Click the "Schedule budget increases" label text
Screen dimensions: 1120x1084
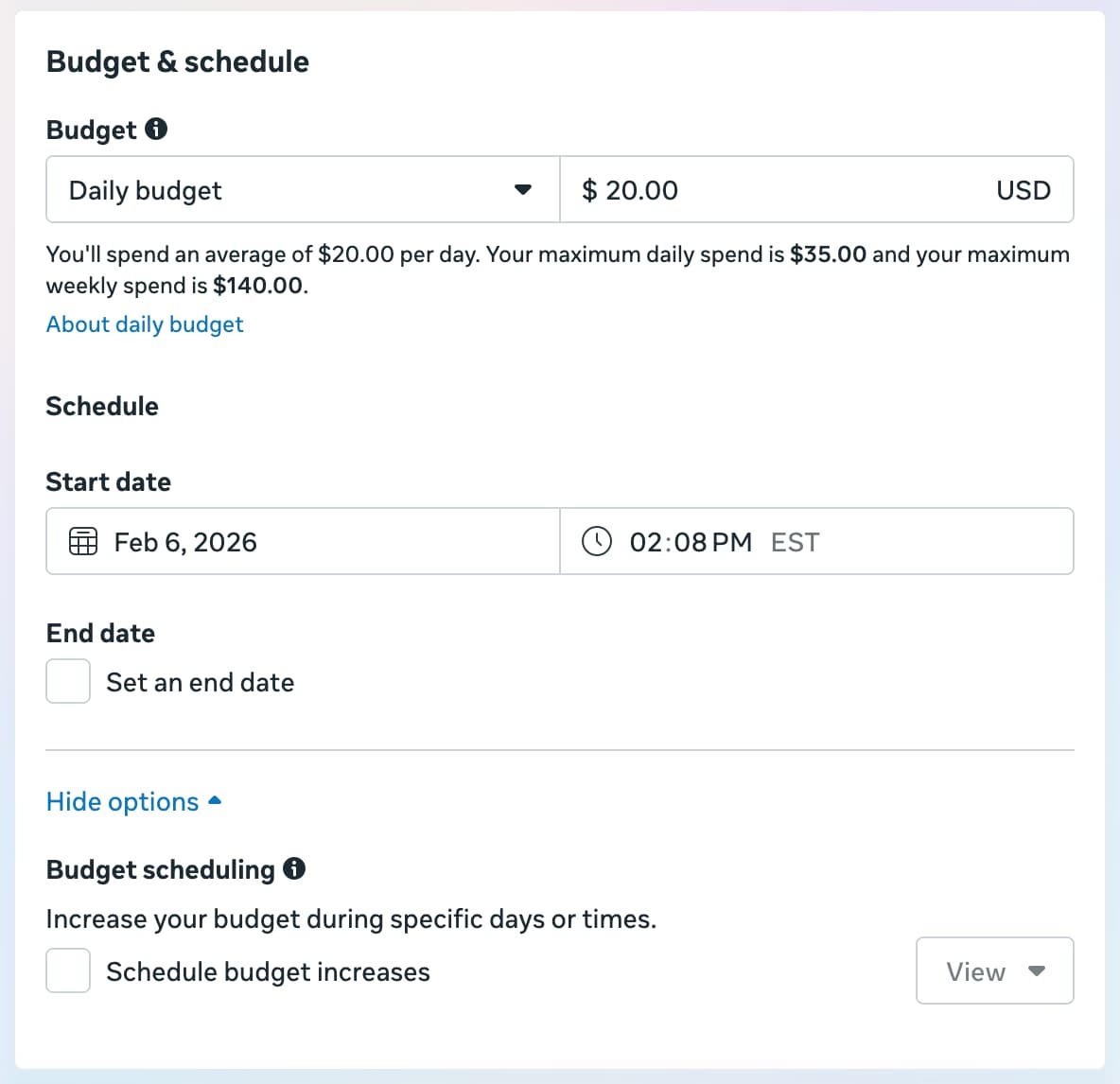pos(268,972)
